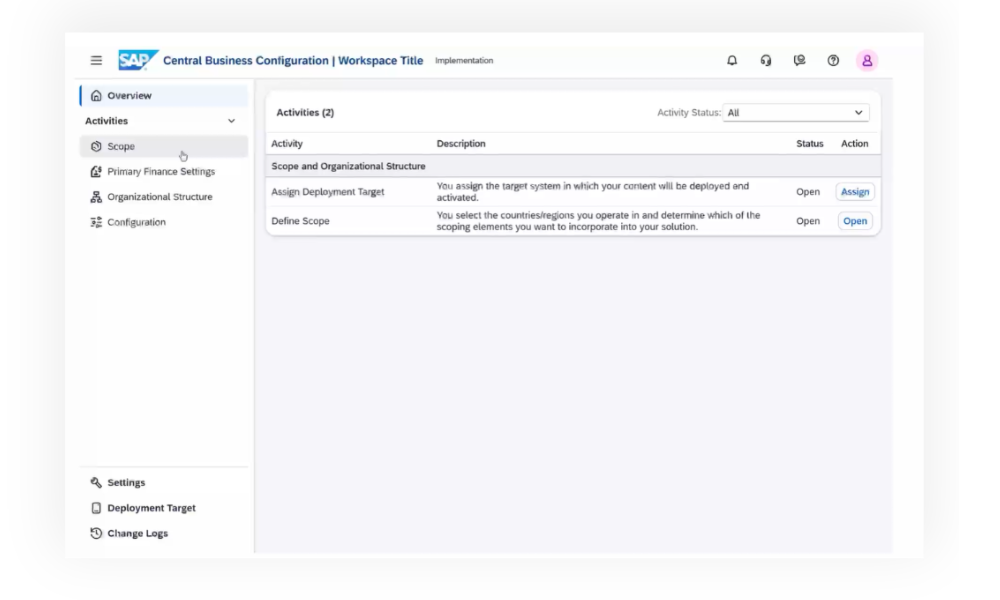Click the headset support icon

766,60
